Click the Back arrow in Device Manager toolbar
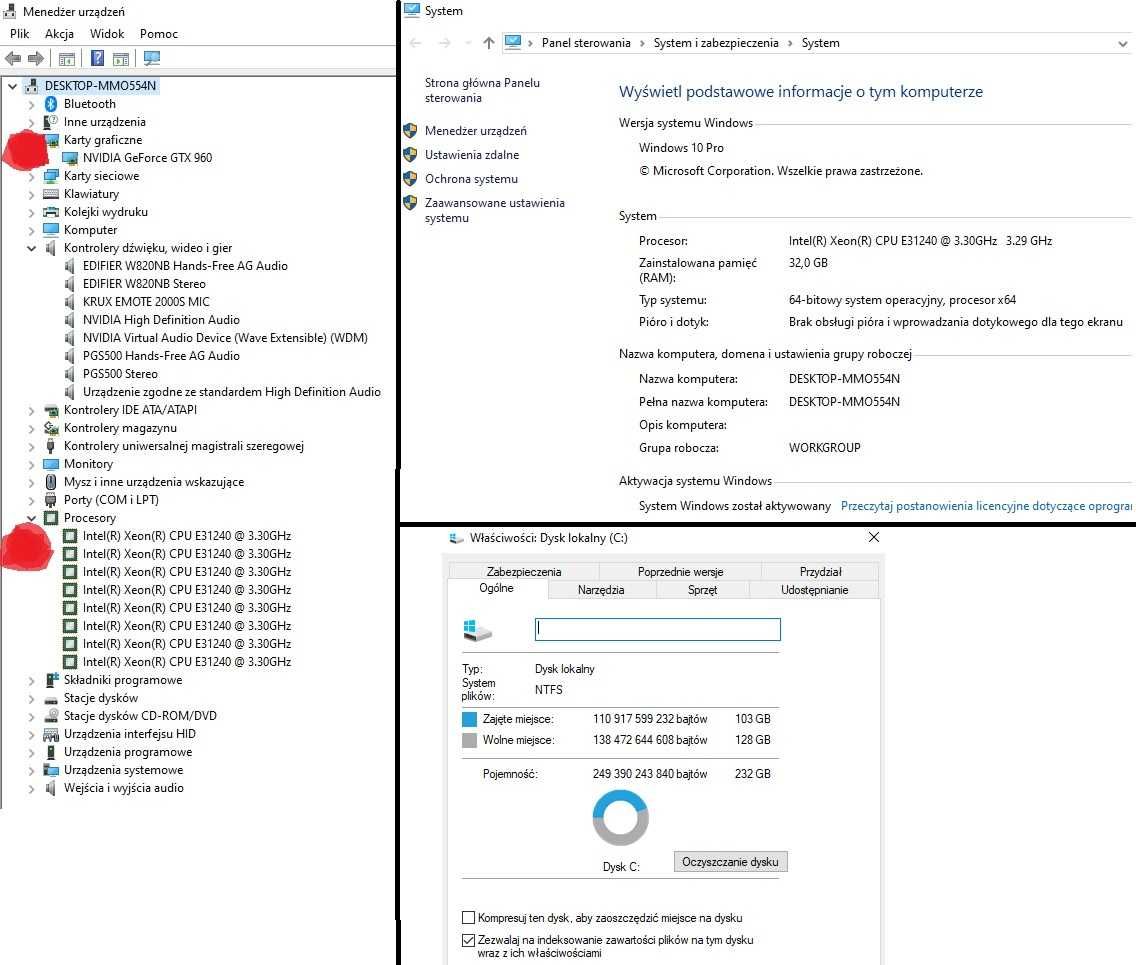The height and width of the screenshot is (965, 1136). pos(13,59)
